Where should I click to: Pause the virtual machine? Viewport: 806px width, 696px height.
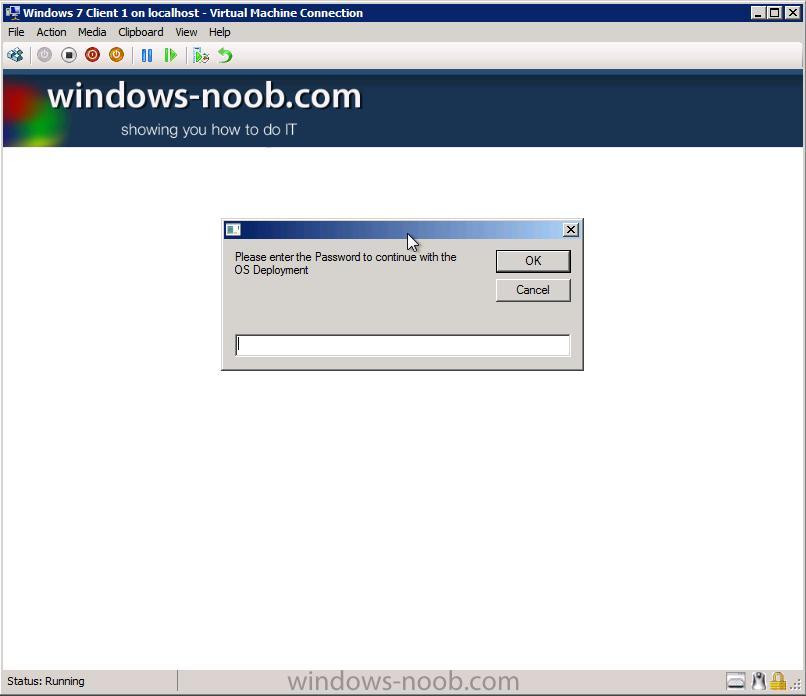(147, 55)
